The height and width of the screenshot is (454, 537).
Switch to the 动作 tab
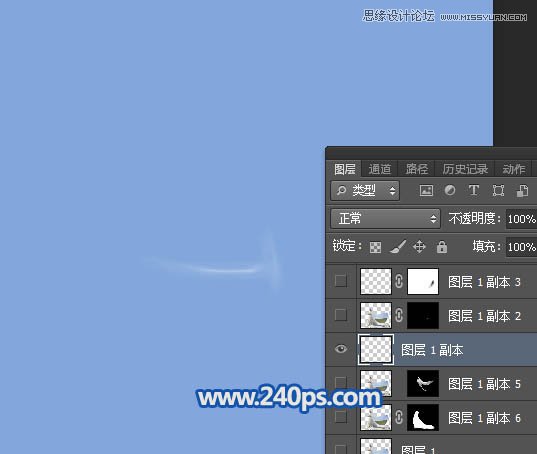(x=513, y=169)
